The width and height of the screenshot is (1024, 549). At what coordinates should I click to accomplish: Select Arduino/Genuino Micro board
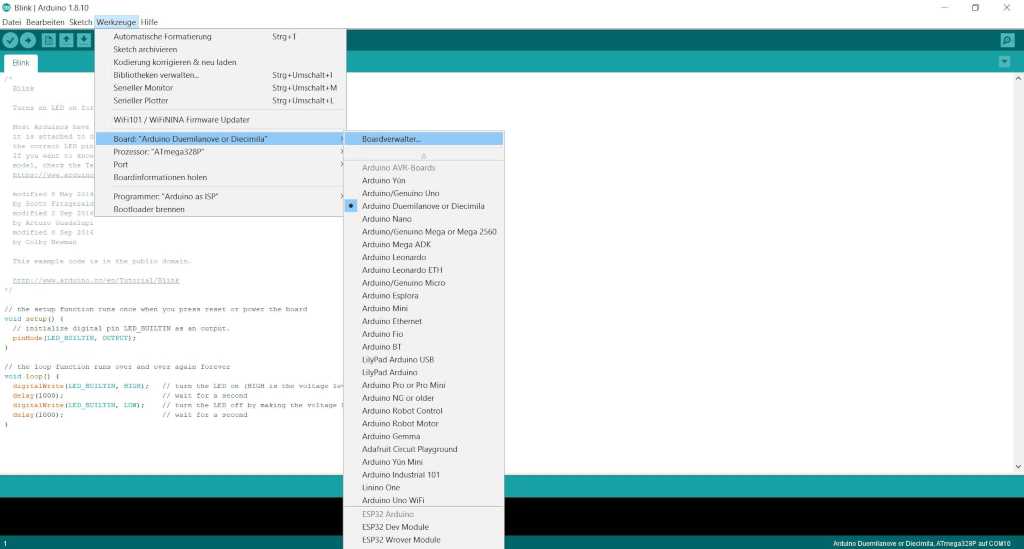pos(424,283)
